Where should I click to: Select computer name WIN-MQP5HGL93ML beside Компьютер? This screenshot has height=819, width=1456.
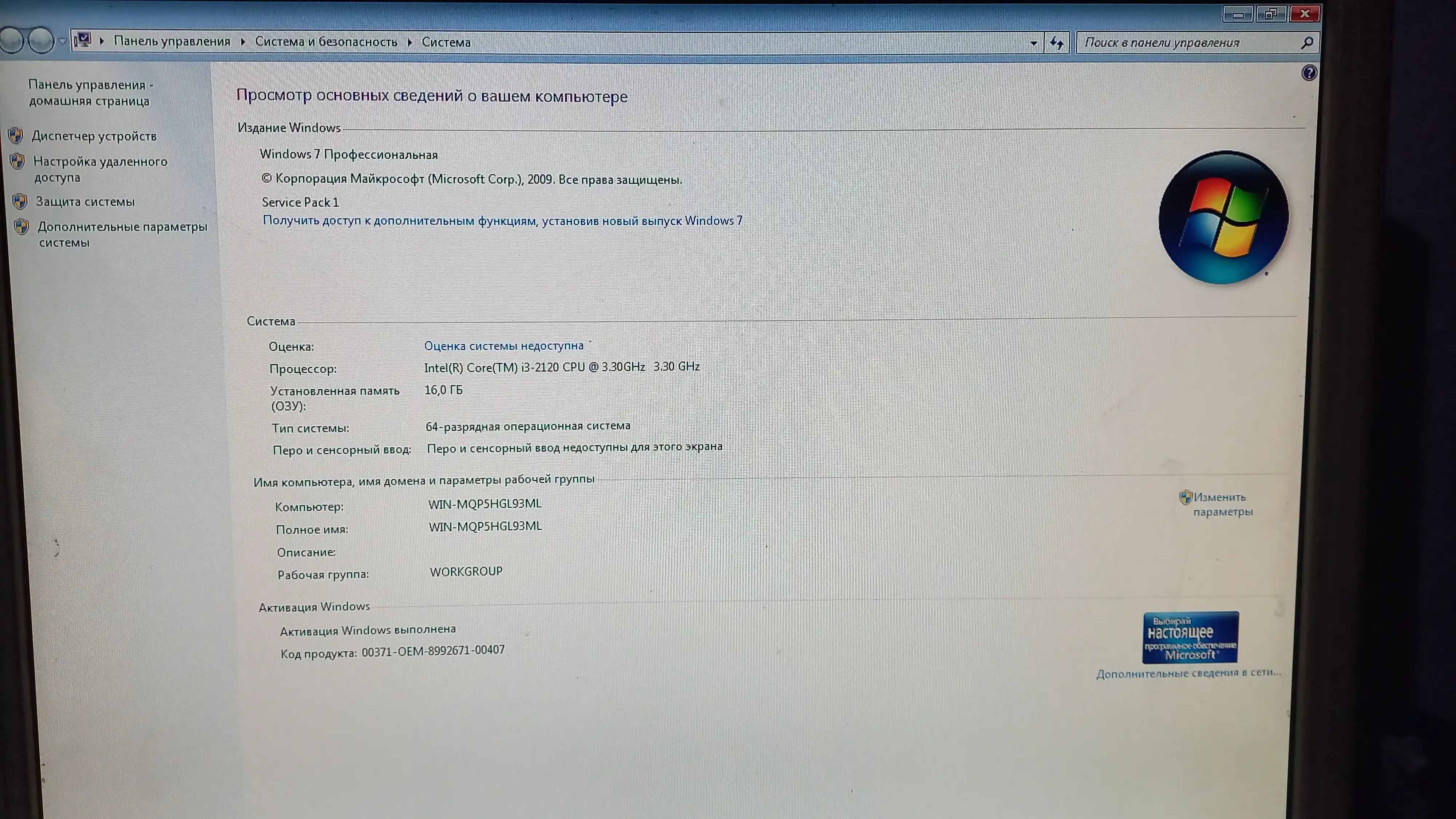coord(484,504)
